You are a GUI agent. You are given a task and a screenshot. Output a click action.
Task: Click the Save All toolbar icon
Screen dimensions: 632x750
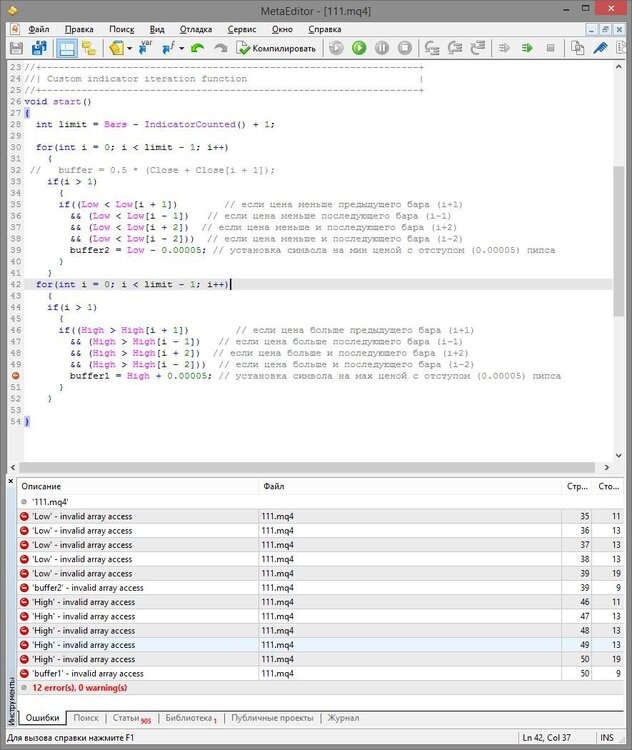[x=39, y=48]
